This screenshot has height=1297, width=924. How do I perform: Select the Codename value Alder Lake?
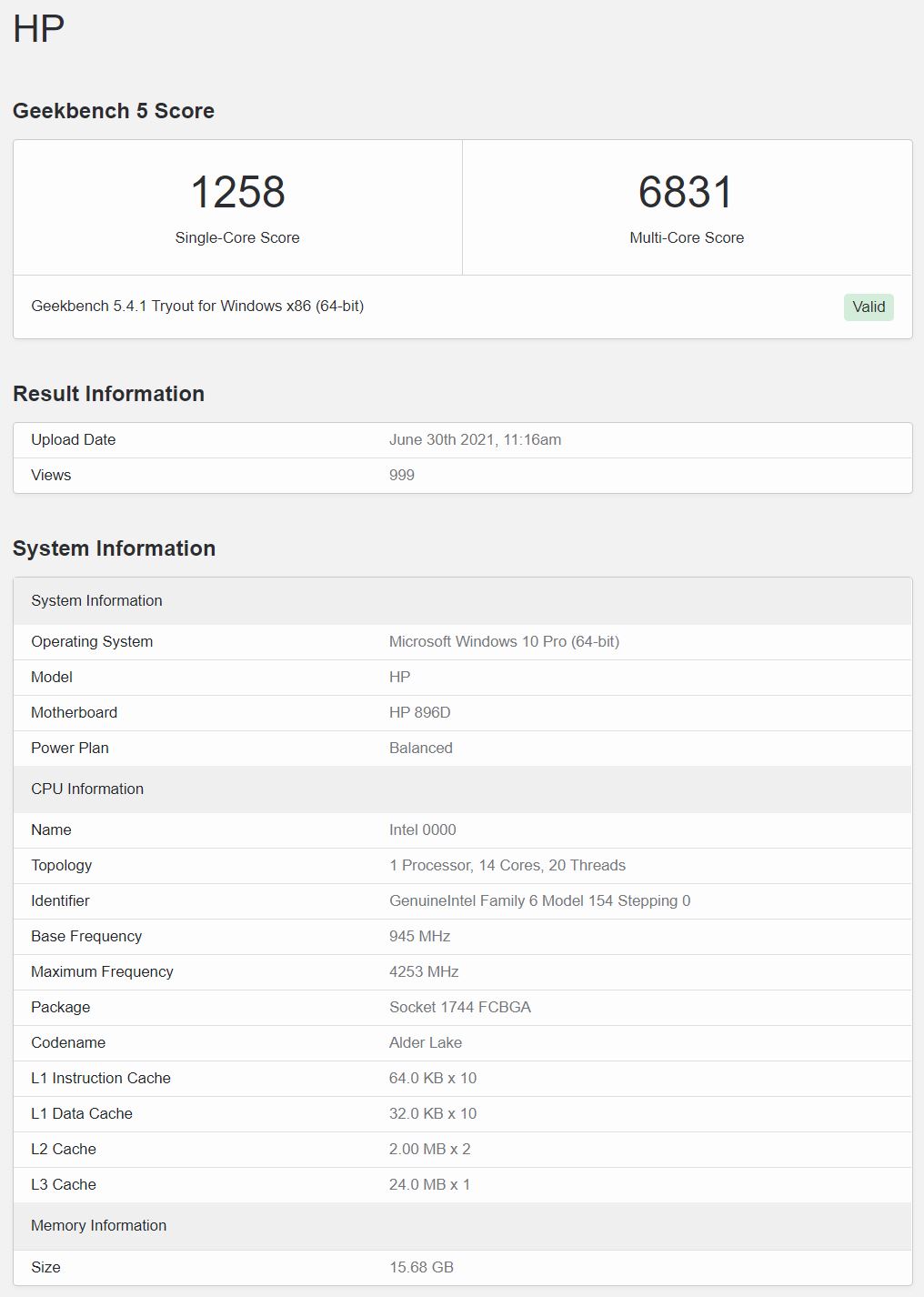tap(426, 1042)
